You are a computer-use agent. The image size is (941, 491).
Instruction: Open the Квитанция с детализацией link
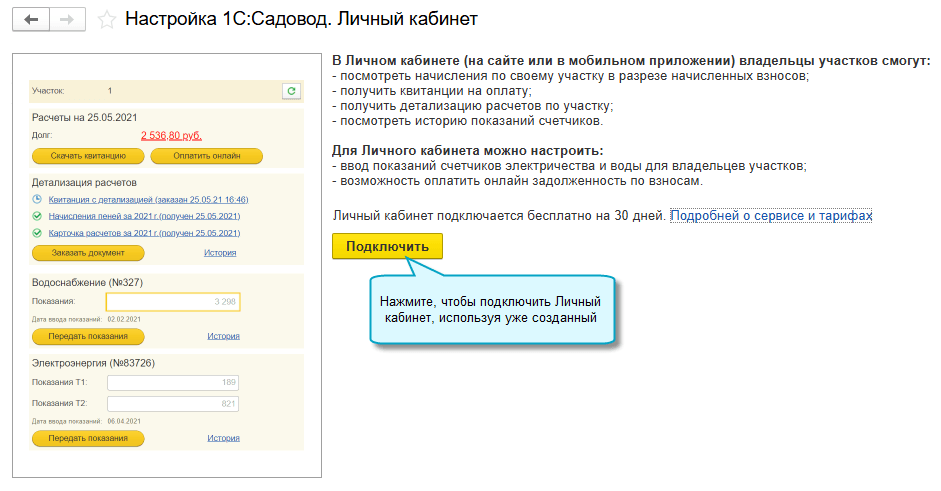pos(148,199)
